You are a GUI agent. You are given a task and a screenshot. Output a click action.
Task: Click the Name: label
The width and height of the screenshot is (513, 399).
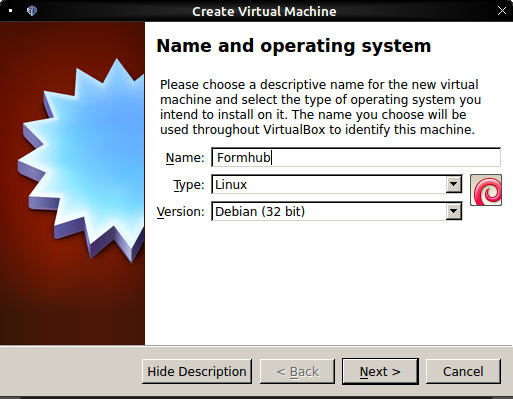tap(185, 158)
